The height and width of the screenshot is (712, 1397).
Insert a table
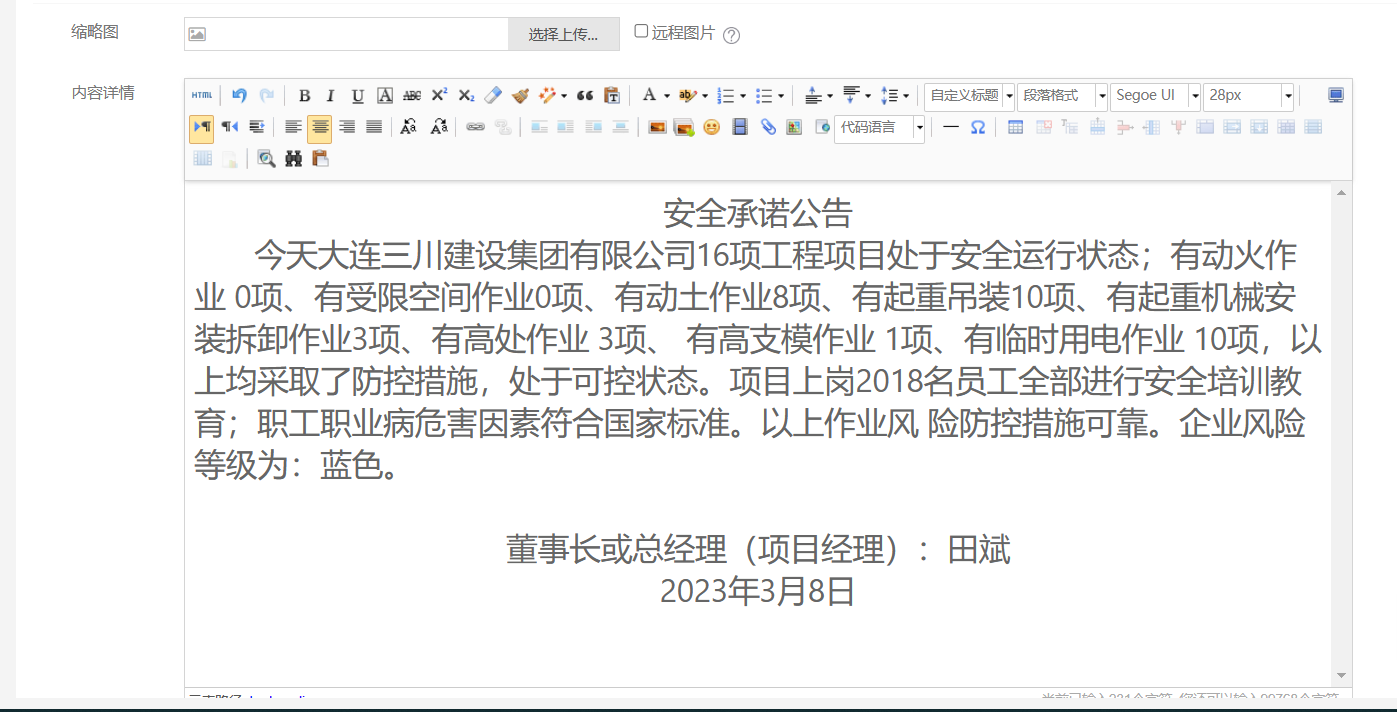tap(1015, 127)
